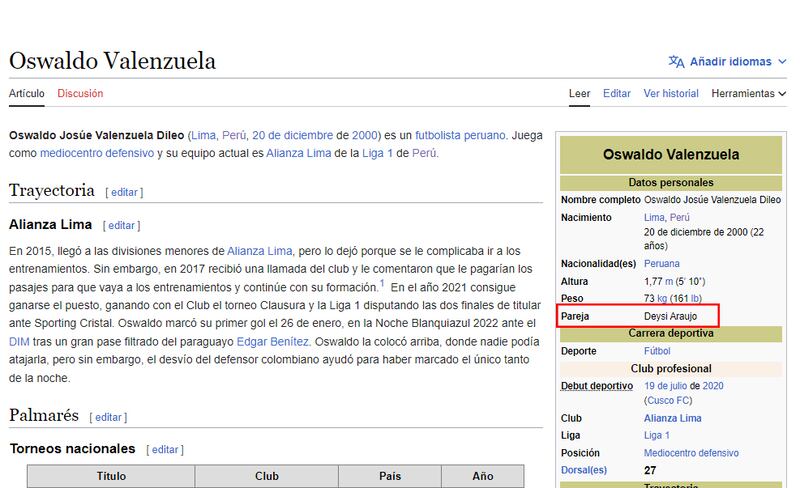Viewport: 800px width, 488px height.
Task: Click the 2020 debut year link
Action: click(x=713, y=386)
